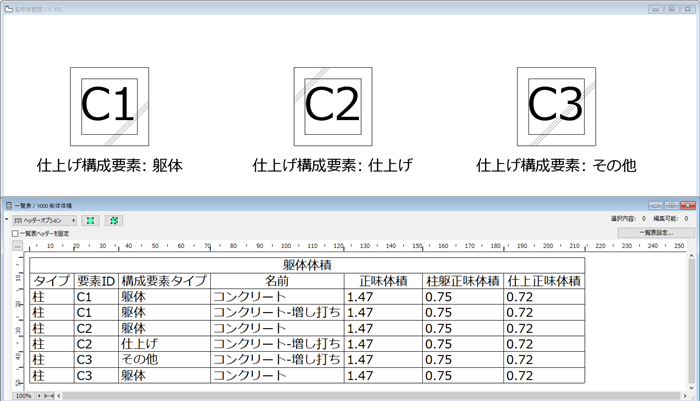Click the 一覧表 / 1000 躯体体積 window title
This screenshot has height=401, width=700.
tap(43, 206)
